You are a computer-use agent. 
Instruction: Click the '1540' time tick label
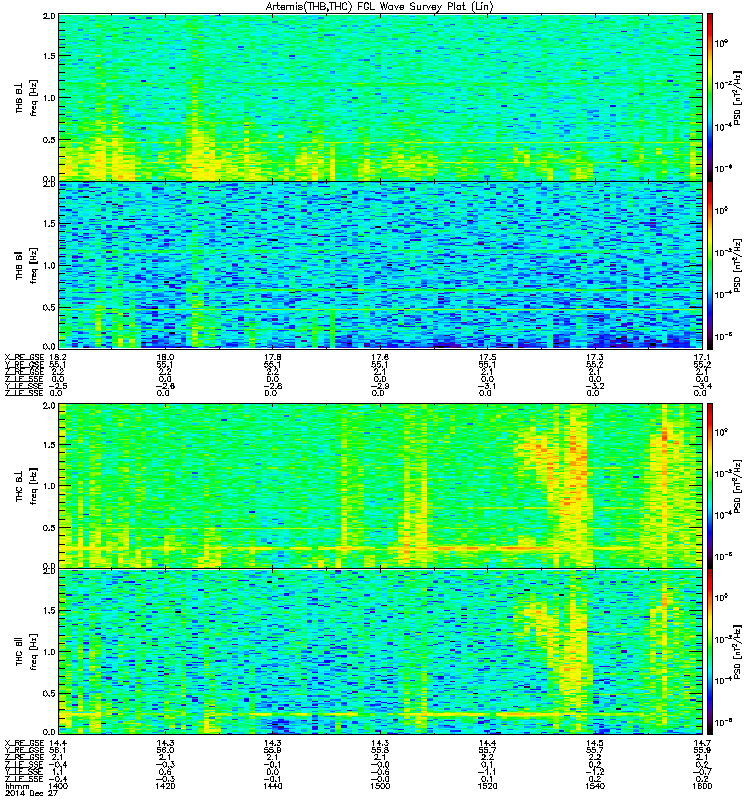595,786
